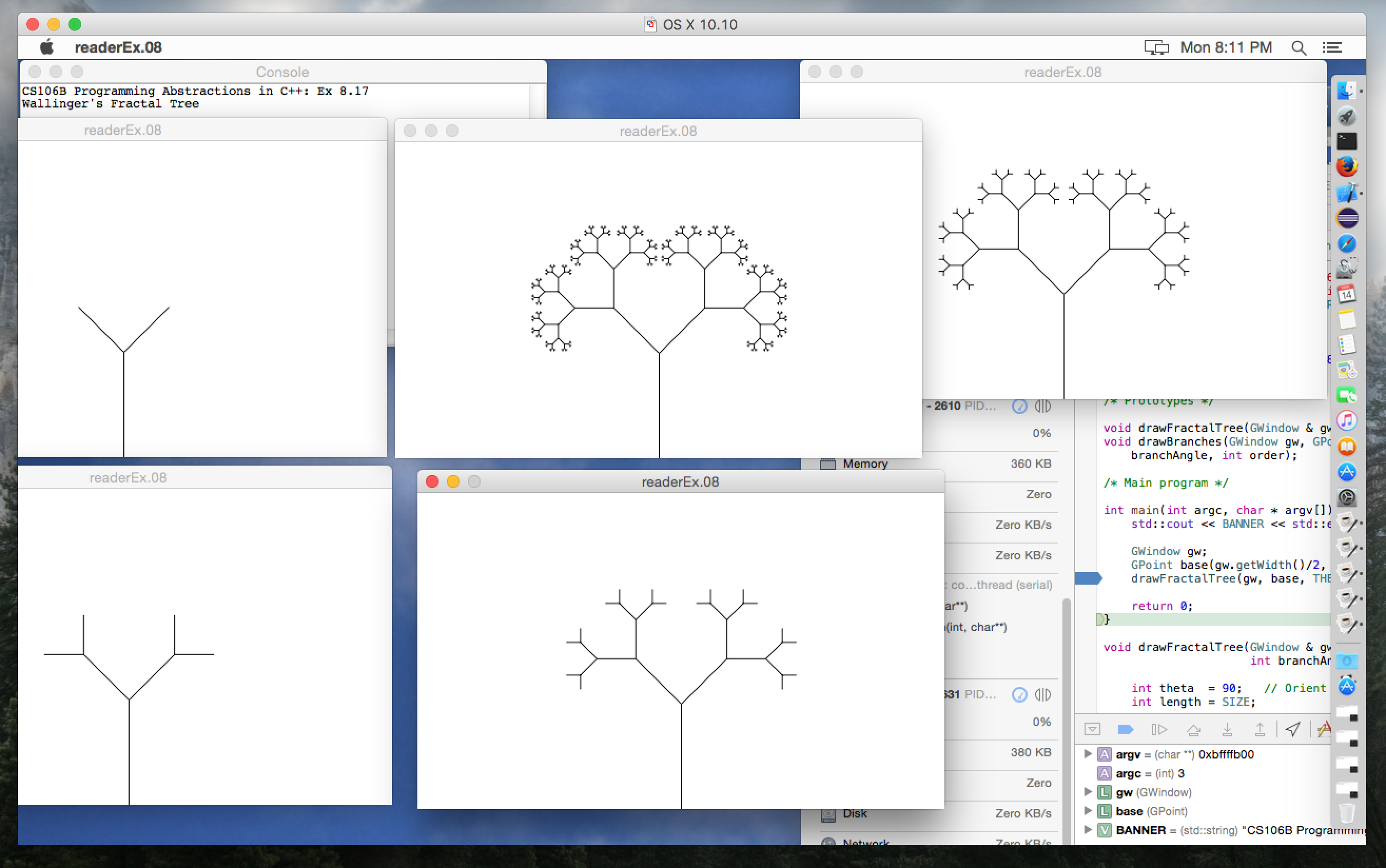Open Notes app from Dock
This screenshot has width=1386, height=868.
[x=1347, y=319]
